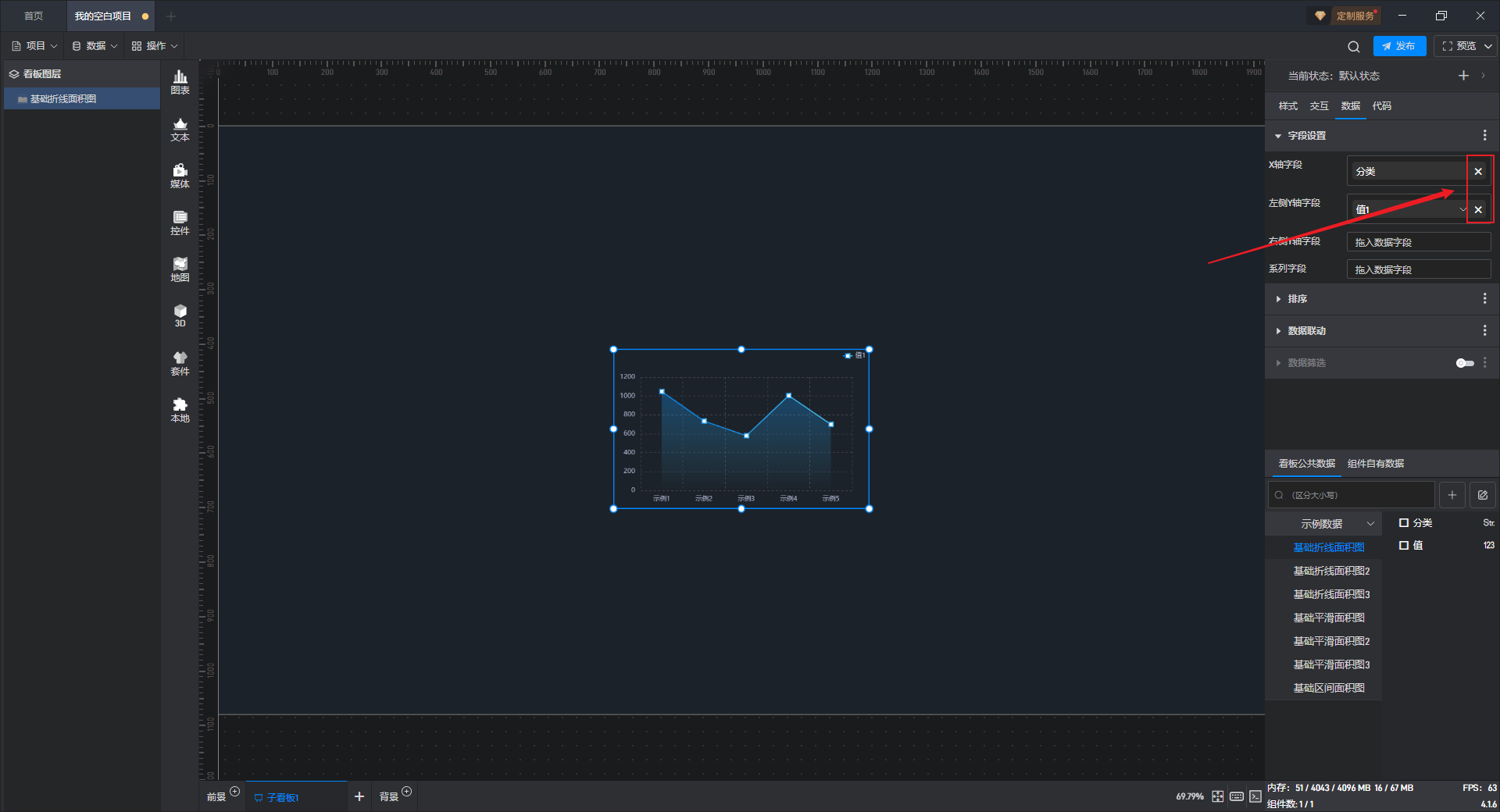The image size is (1500, 812).
Task: Select the 基础平滑面积图3 dataset
Action: 1331,665
